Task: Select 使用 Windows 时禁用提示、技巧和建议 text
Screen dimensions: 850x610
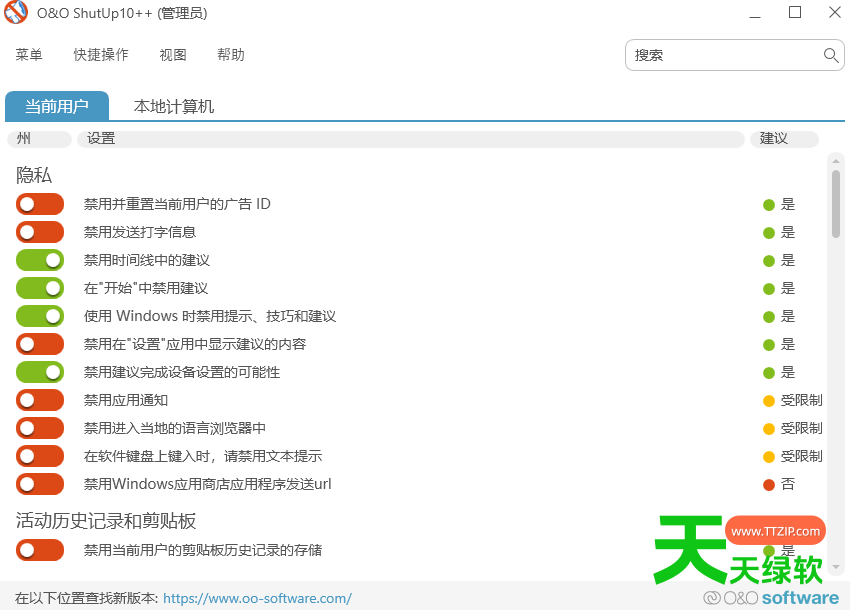Action: tap(210, 316)
